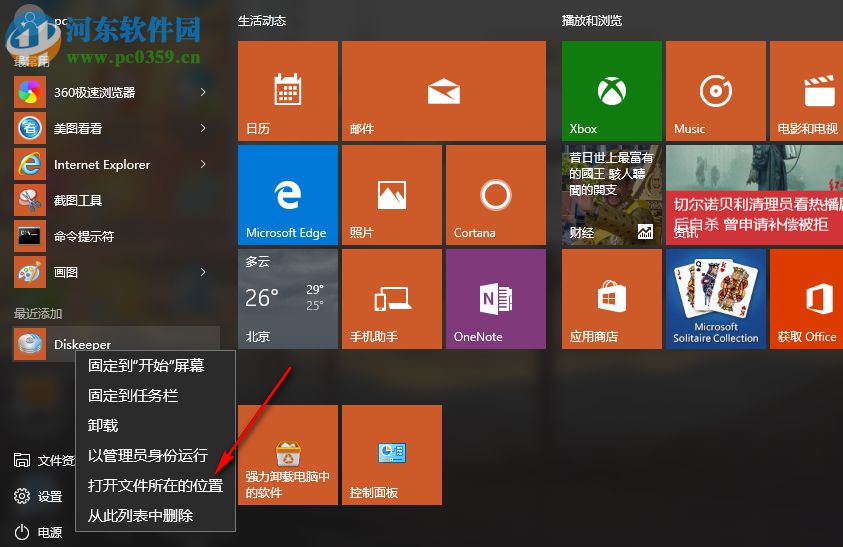Click 打开文件所在的位置 menu entry

155,486
